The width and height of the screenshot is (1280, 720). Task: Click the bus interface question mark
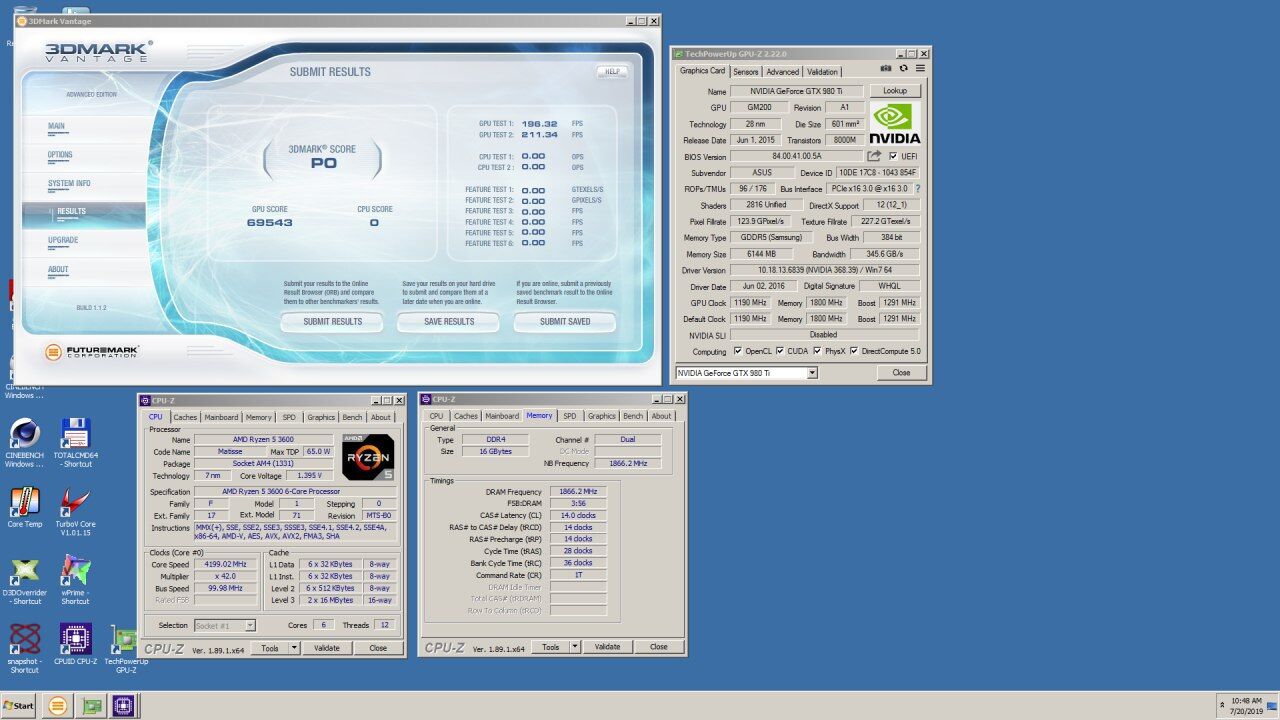click(x=918, y=188)
